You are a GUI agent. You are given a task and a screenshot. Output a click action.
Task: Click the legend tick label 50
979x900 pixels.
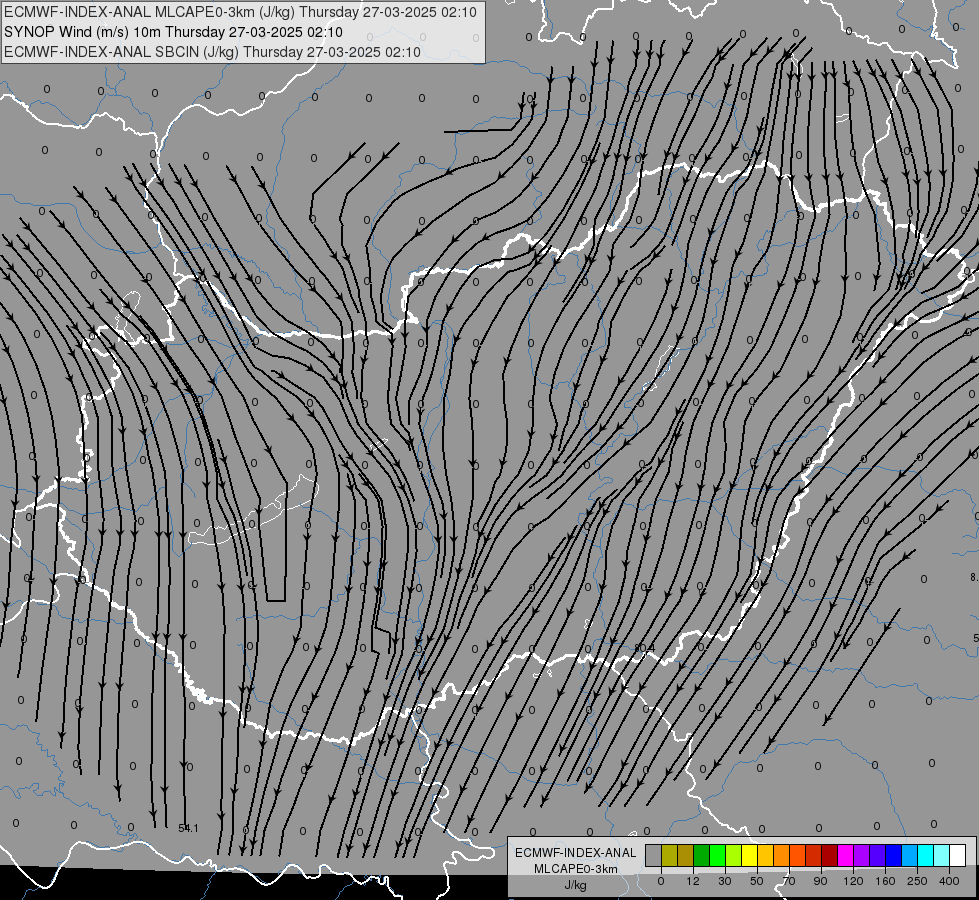757,881
